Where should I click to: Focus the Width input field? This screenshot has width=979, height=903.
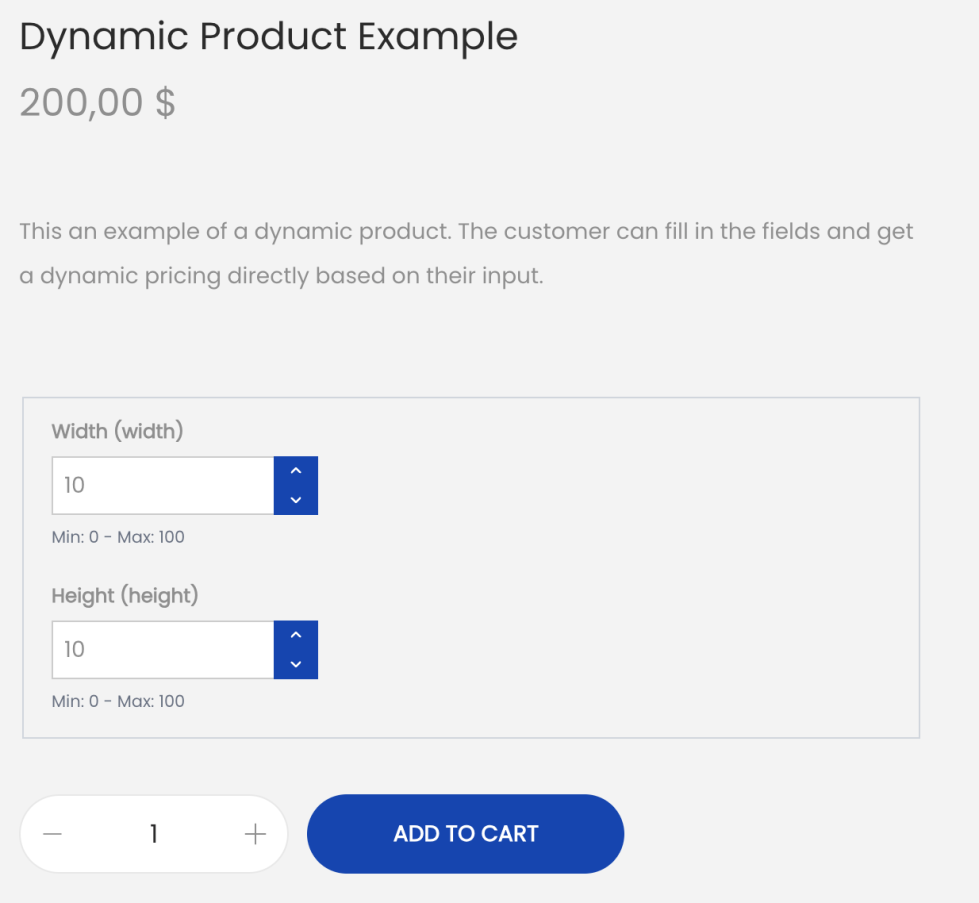[162, 486]
